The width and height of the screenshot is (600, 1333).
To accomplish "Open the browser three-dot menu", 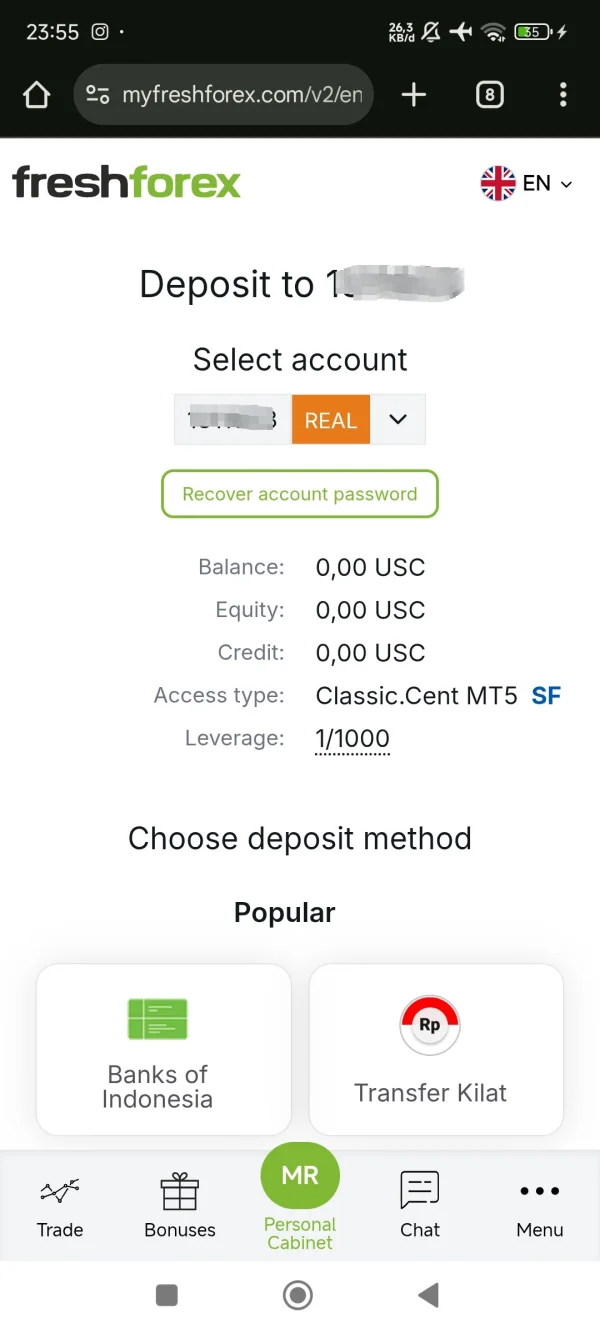I will [x=563, y=95].
